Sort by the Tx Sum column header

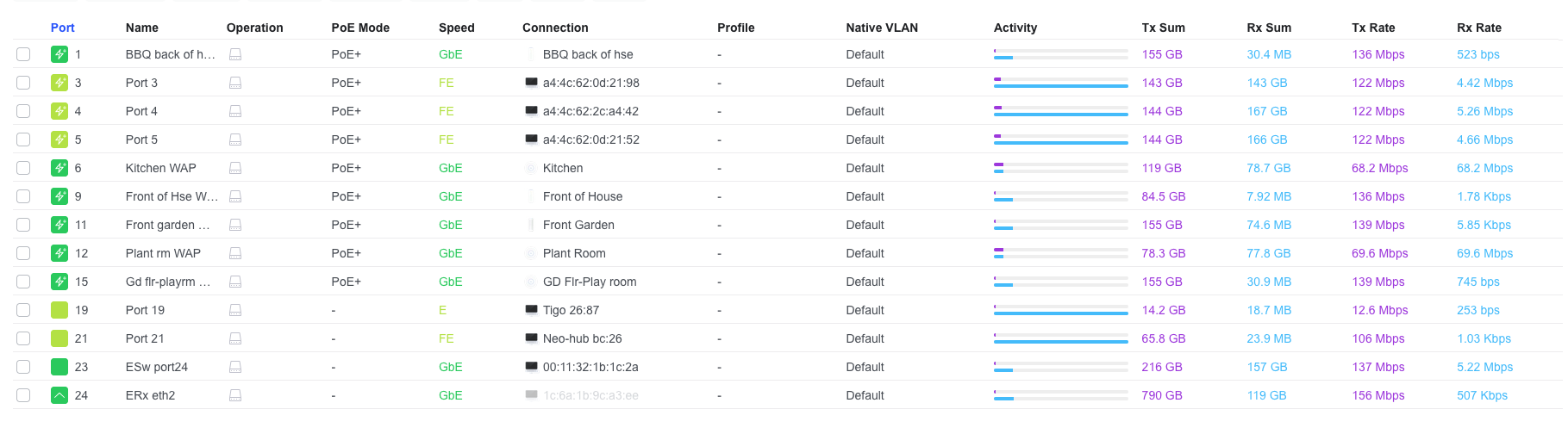1163,28
